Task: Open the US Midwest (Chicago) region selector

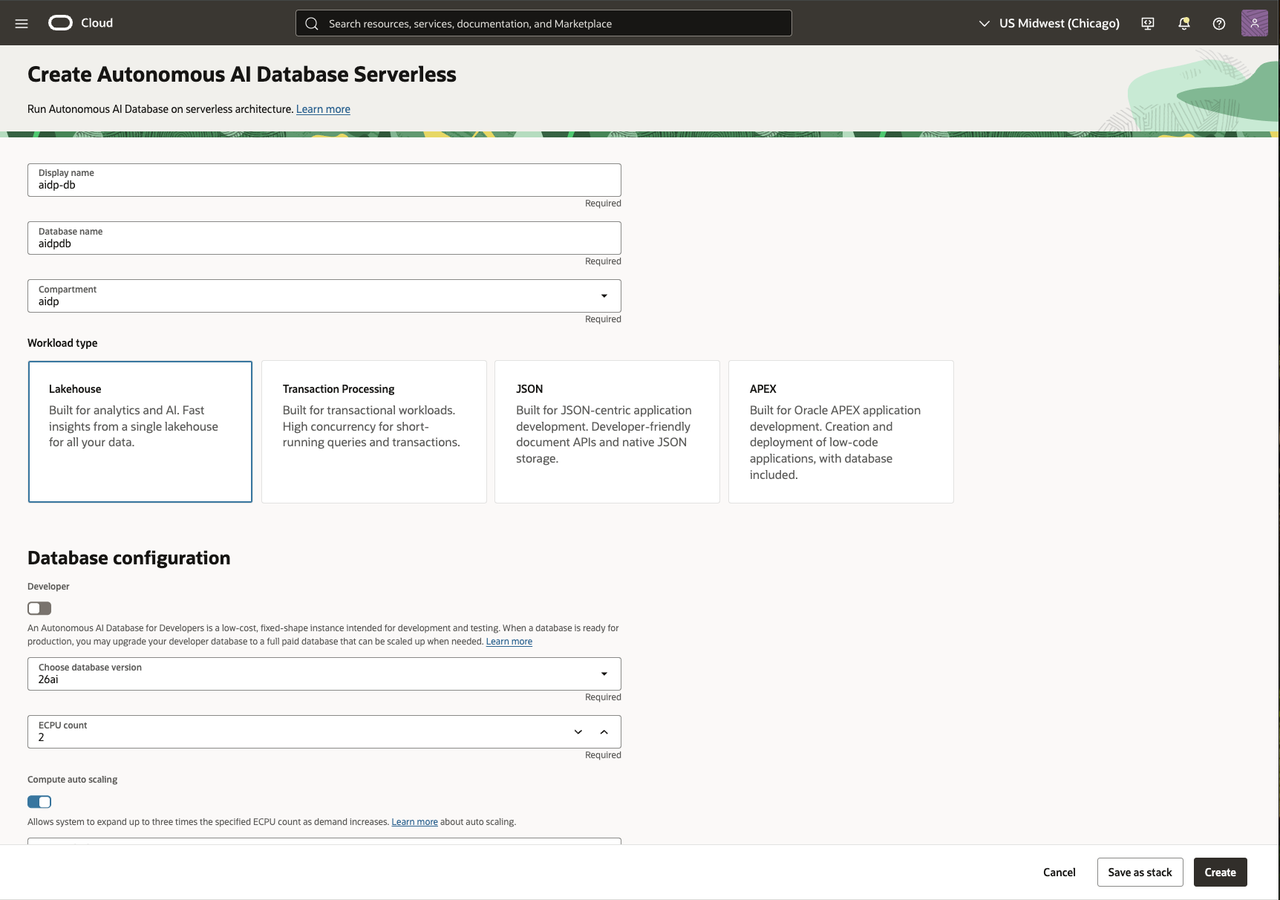Action: click(1049, 23)
